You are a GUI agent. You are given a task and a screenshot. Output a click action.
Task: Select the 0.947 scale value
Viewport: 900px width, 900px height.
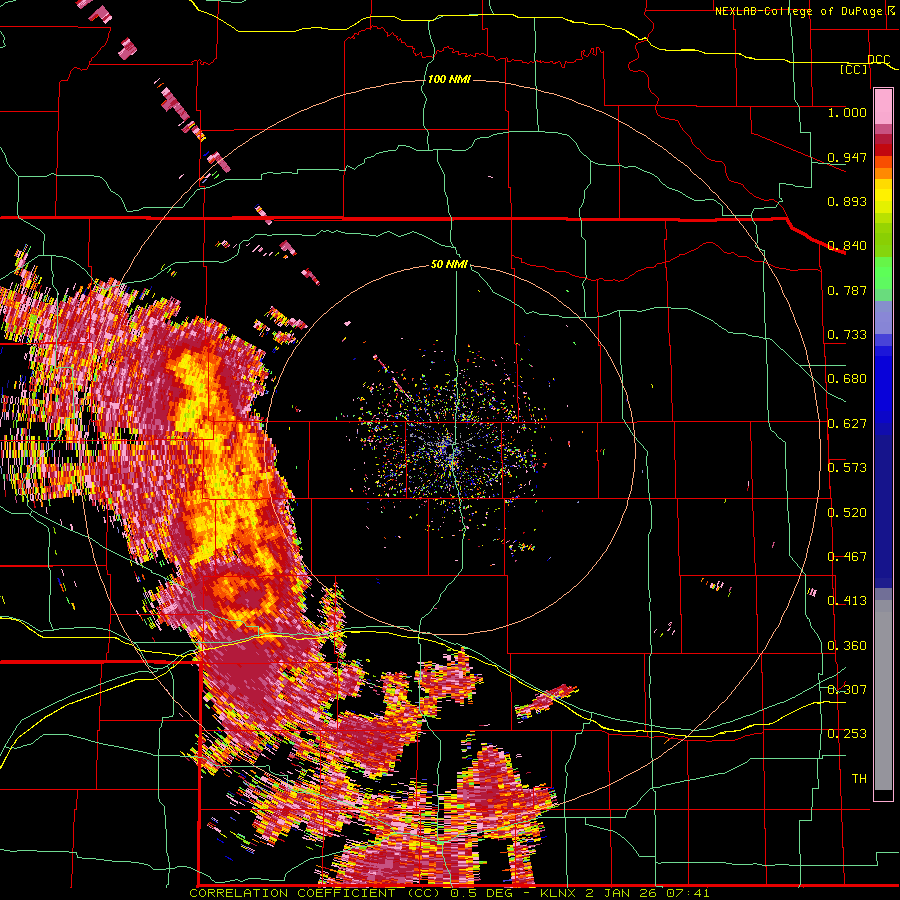tap(847, 157)
